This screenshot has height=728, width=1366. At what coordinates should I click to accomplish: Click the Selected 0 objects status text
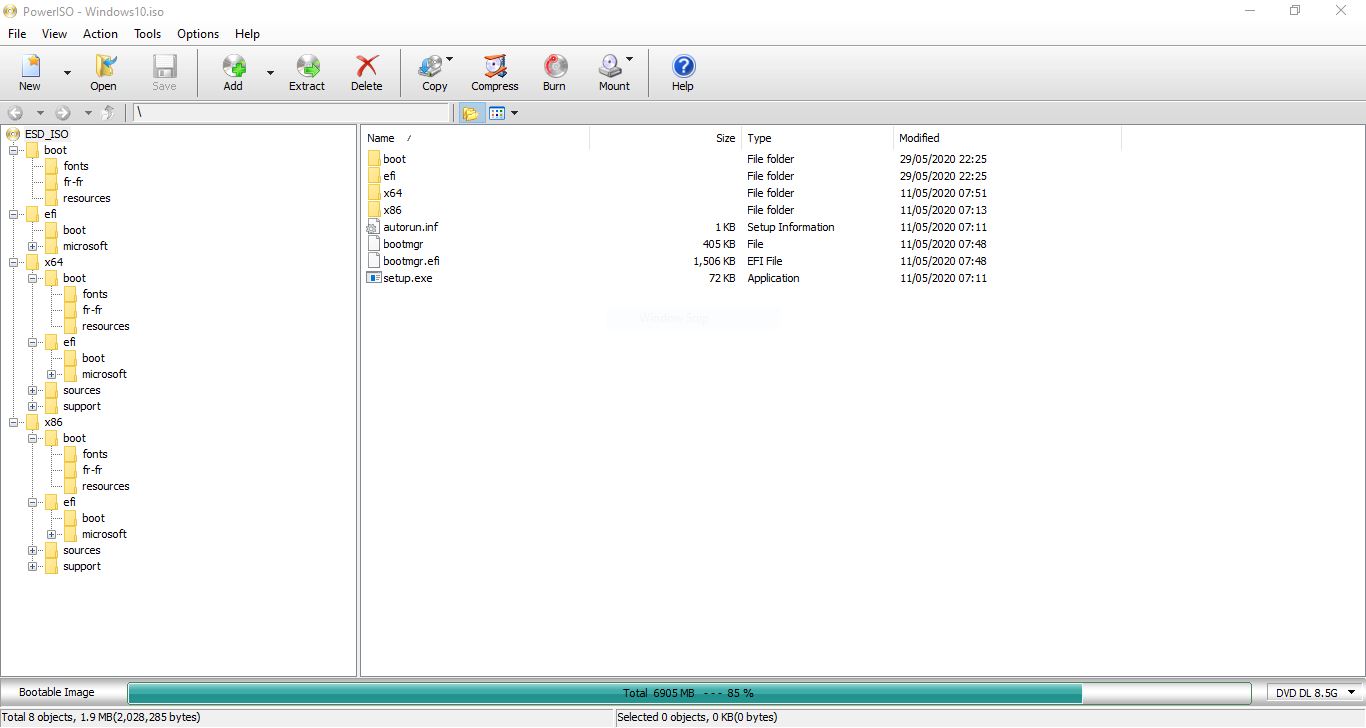(x=697, y=717)
